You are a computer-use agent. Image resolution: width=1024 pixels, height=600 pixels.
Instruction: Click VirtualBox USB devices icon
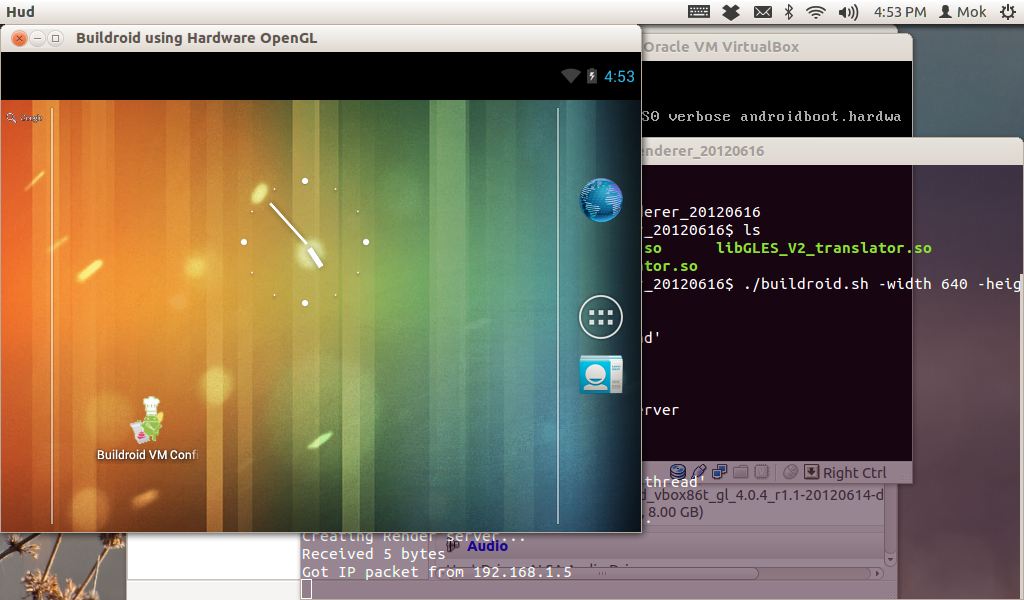click(699, 471)
